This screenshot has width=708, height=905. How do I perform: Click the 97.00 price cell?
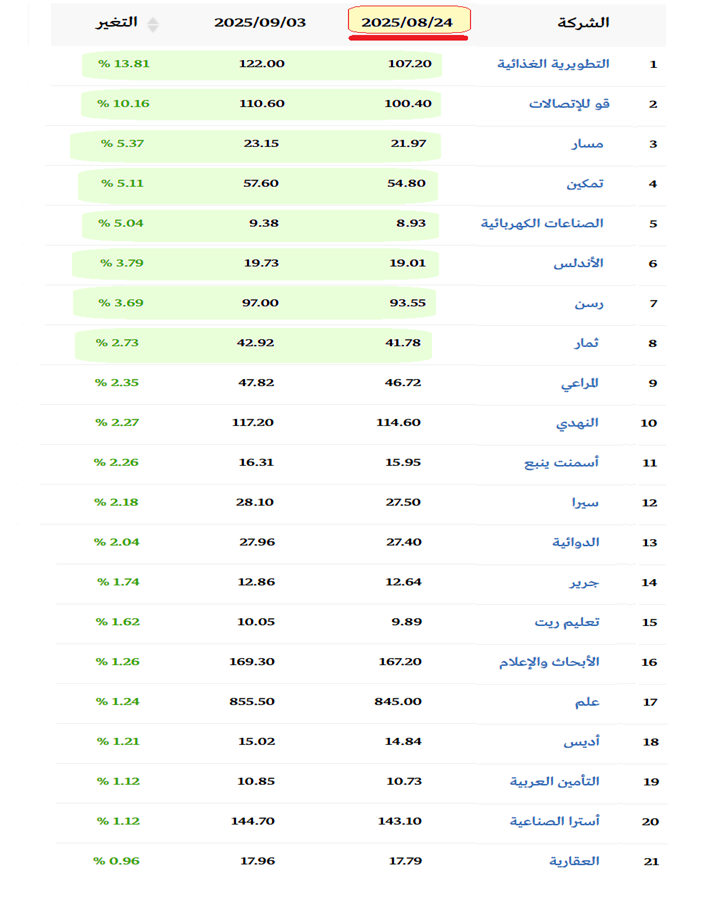click(x=260, y=302)
